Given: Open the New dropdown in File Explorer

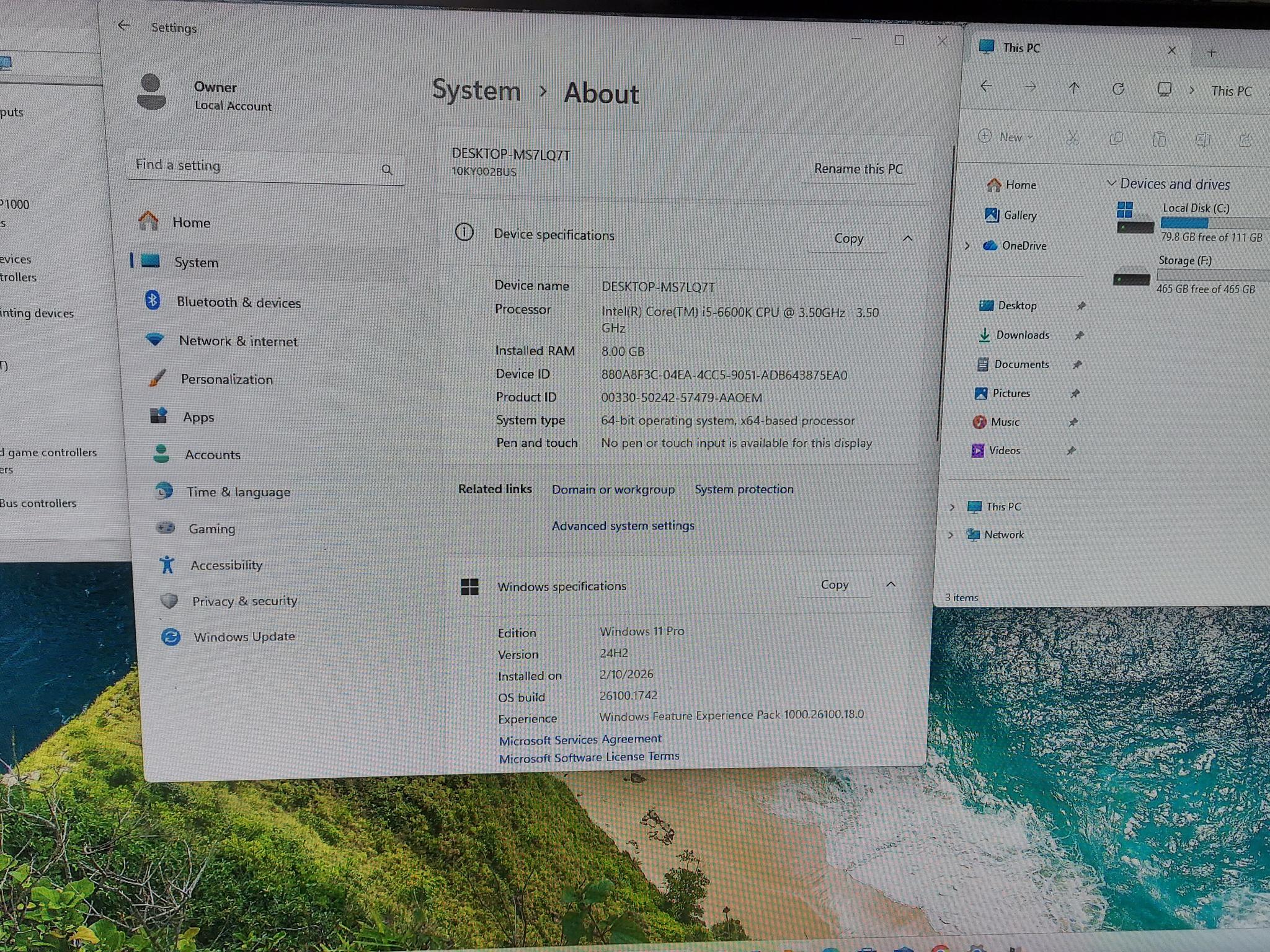Looking at the screenshot, I should 1005,136.
